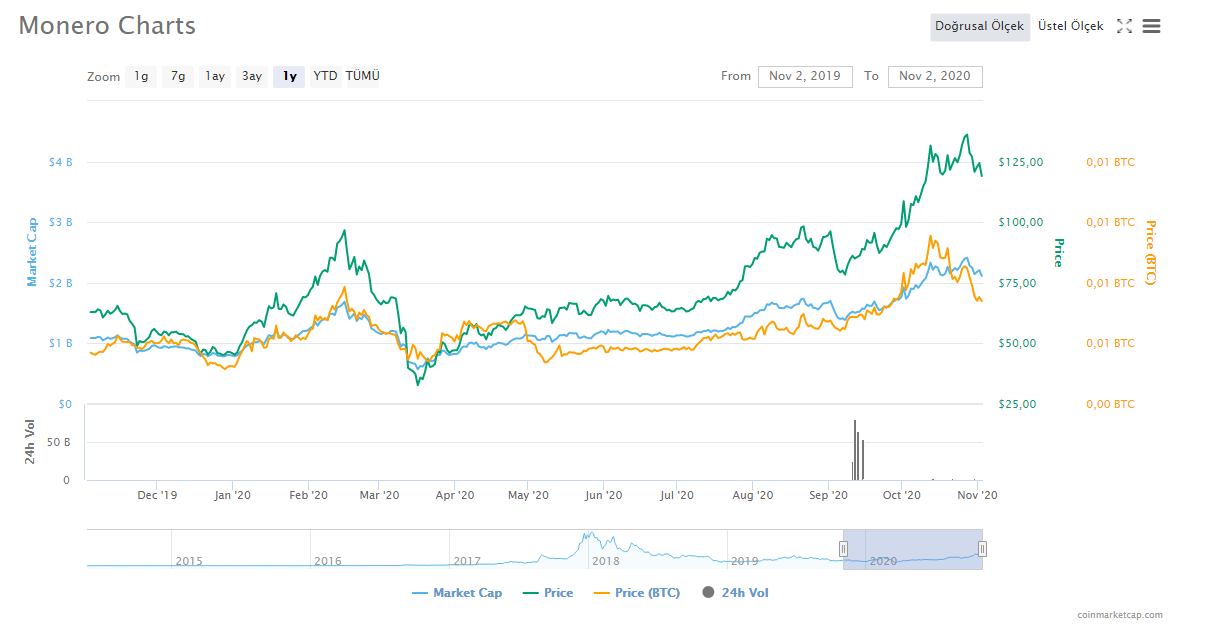Switch to Üstel Ölçek log scale
Image resolution: width=1215 pixels, height=639 pixels.
pos(1070,27)
